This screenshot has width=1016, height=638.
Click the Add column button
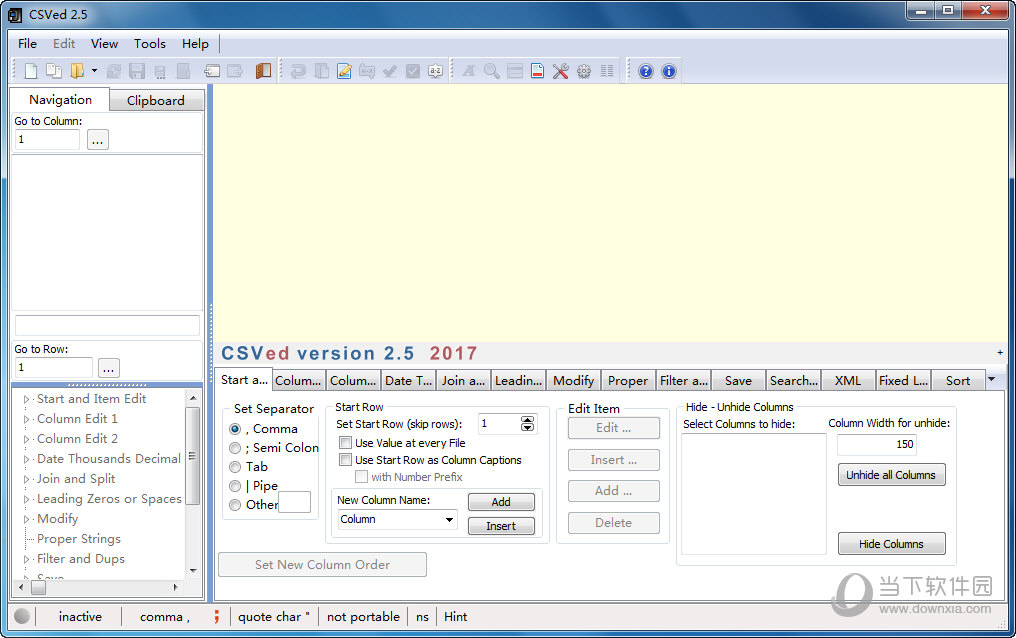[501, 502]
